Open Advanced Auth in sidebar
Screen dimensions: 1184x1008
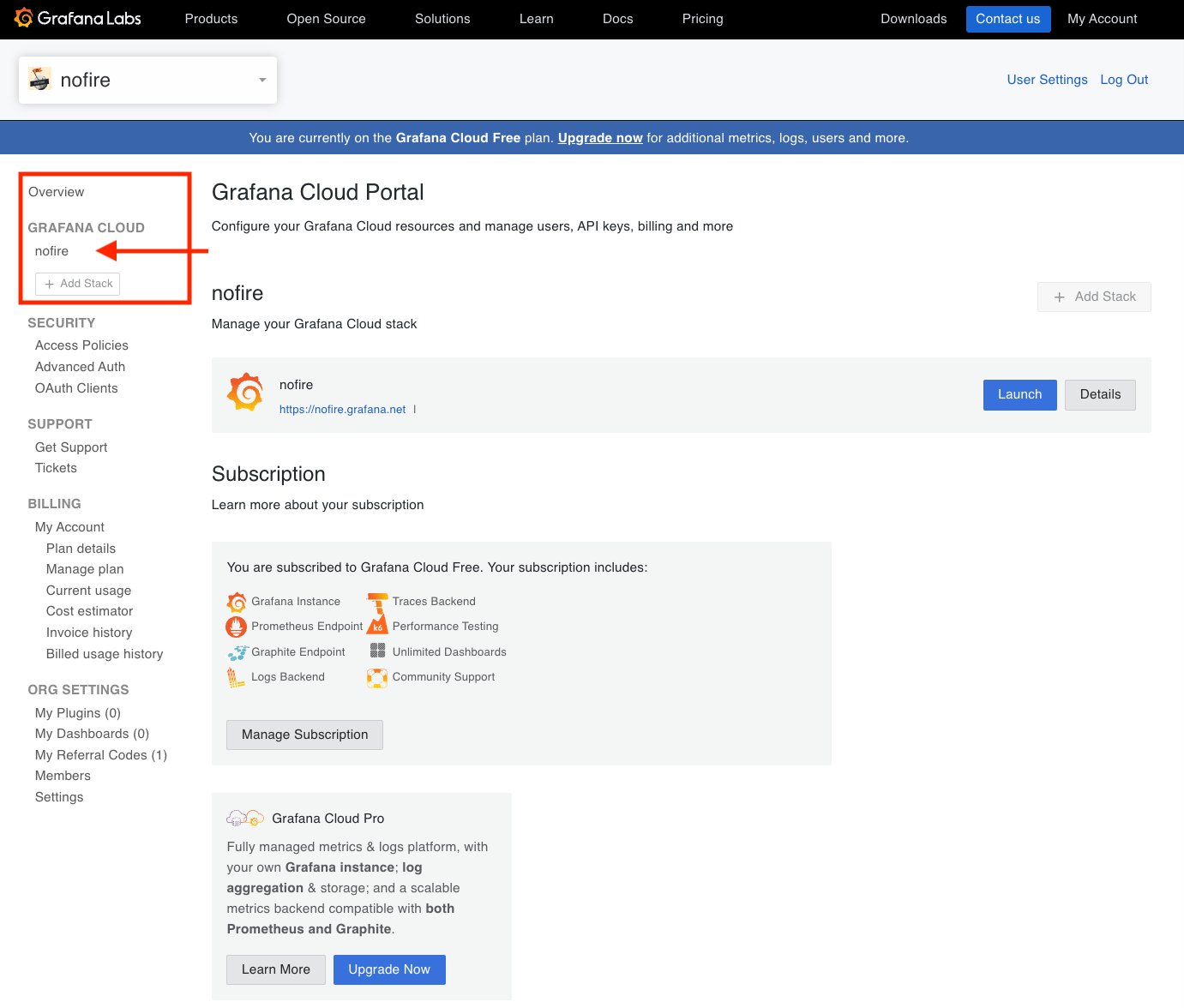click(x=81, y=367)
